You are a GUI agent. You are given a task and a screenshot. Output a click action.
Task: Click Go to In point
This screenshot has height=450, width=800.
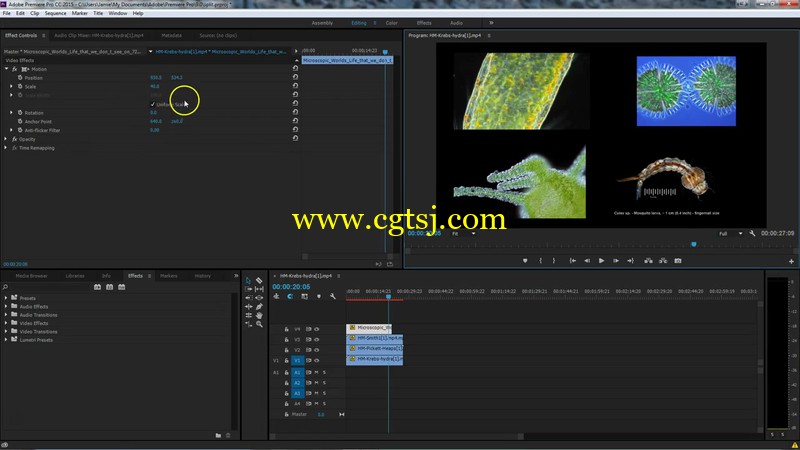tap(573, 261)
